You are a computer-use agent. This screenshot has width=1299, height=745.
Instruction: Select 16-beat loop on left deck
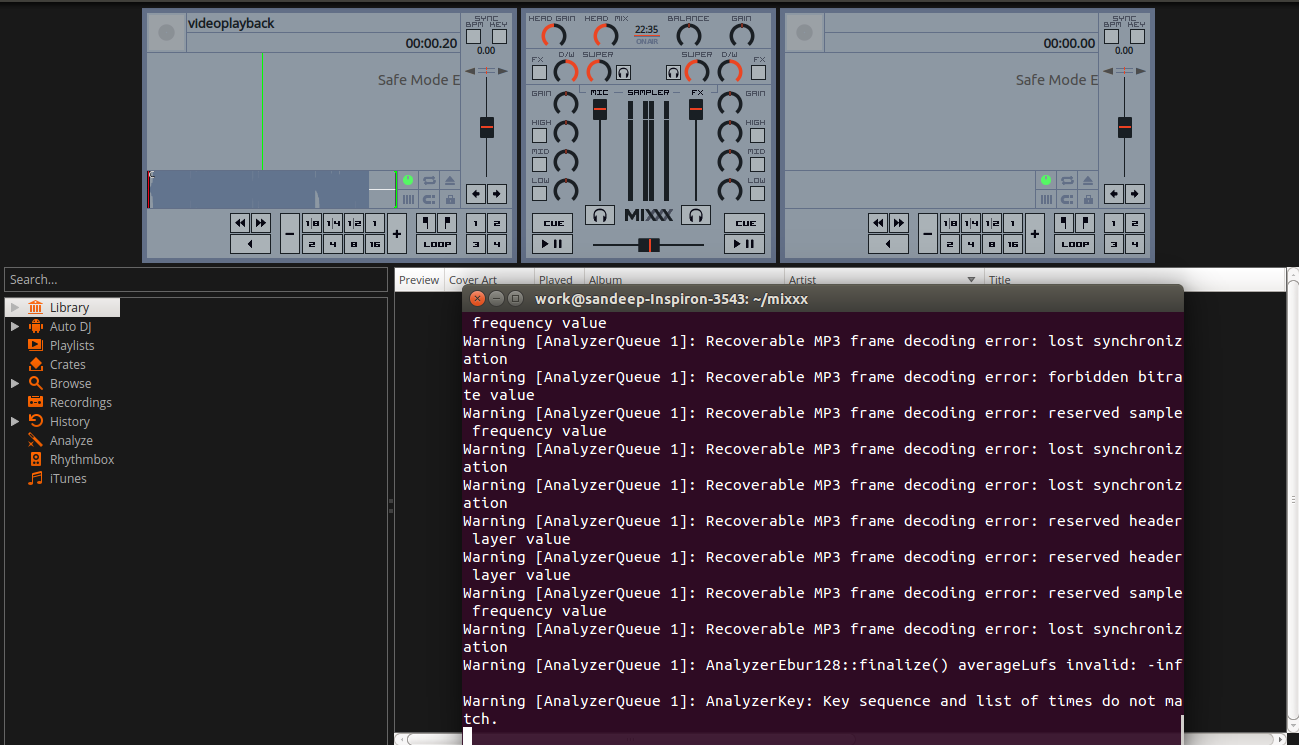point(374,244)
